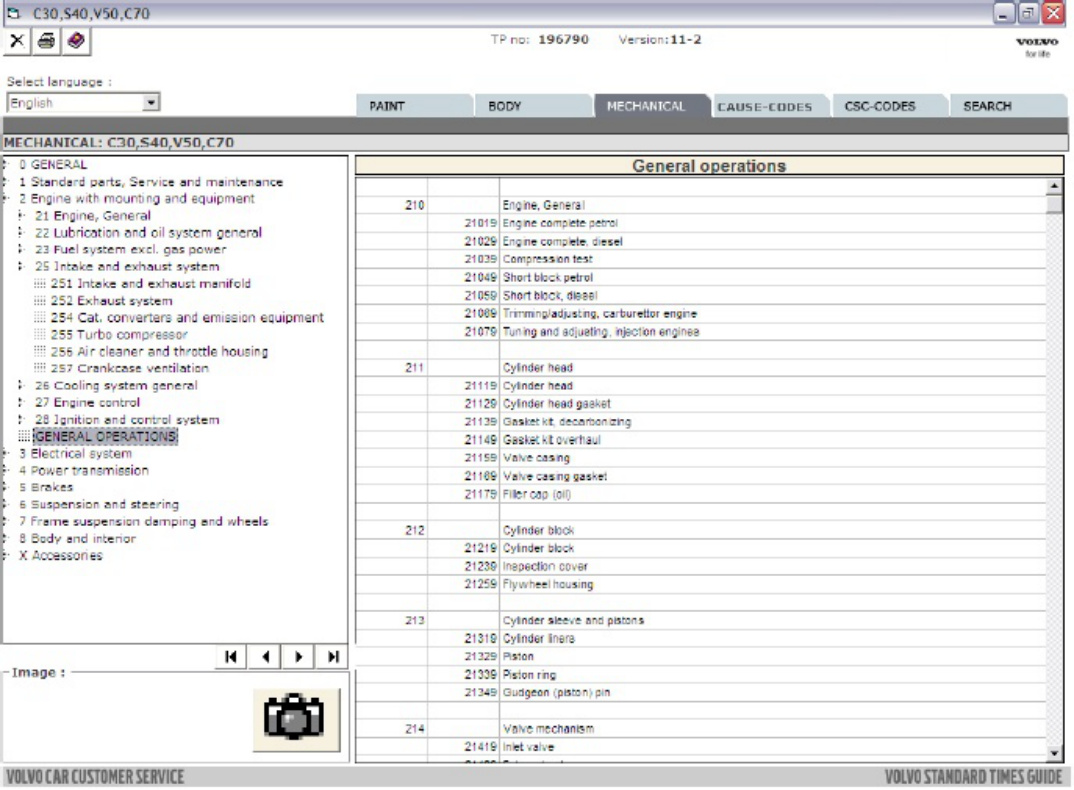Viewport: 1074px width, 790px height.
Task: Open the SEARCH tab
Action: [x=1007, y=106]
